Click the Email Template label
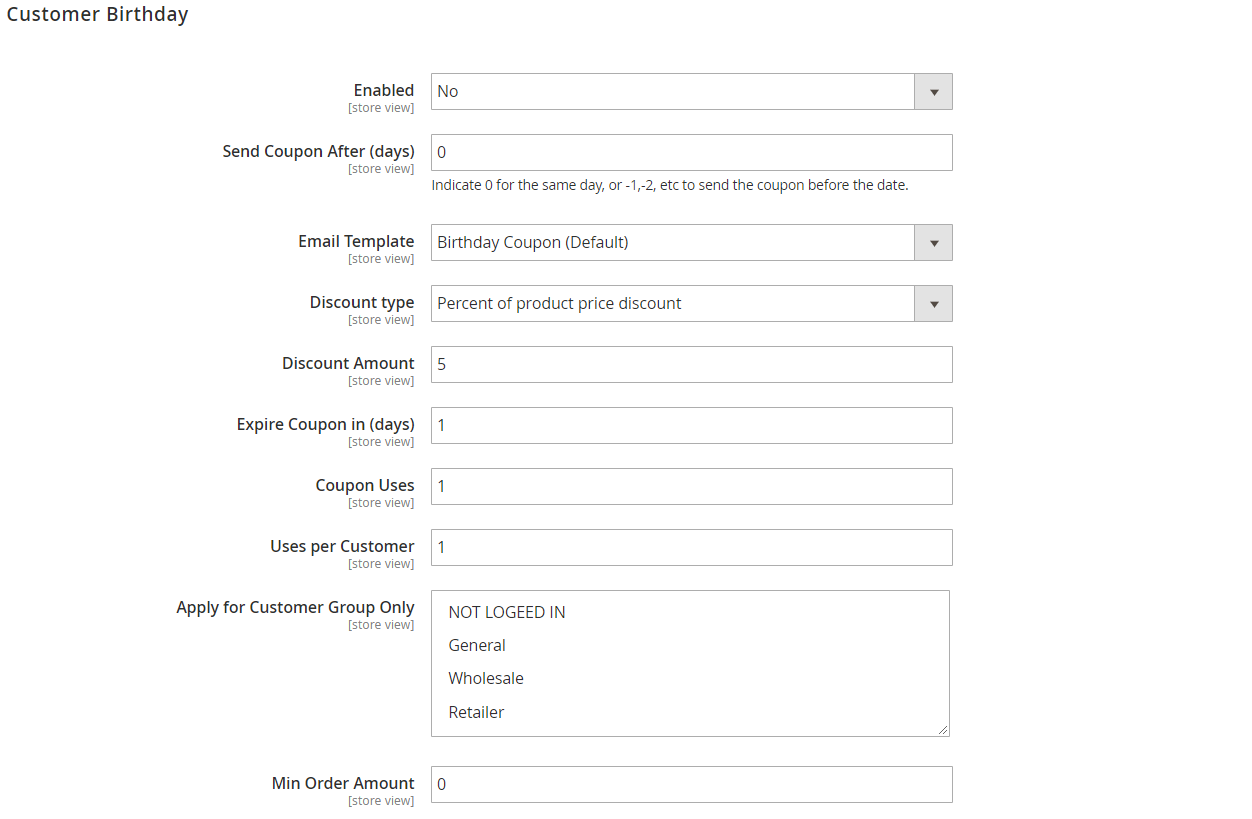This screenshot has height=819, width=1252. click(356, 241)
